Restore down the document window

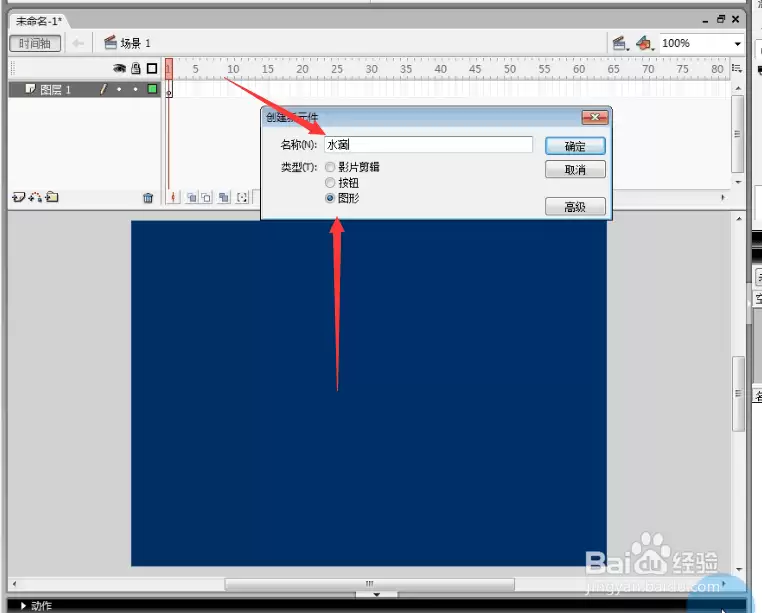tap(721, 19)
